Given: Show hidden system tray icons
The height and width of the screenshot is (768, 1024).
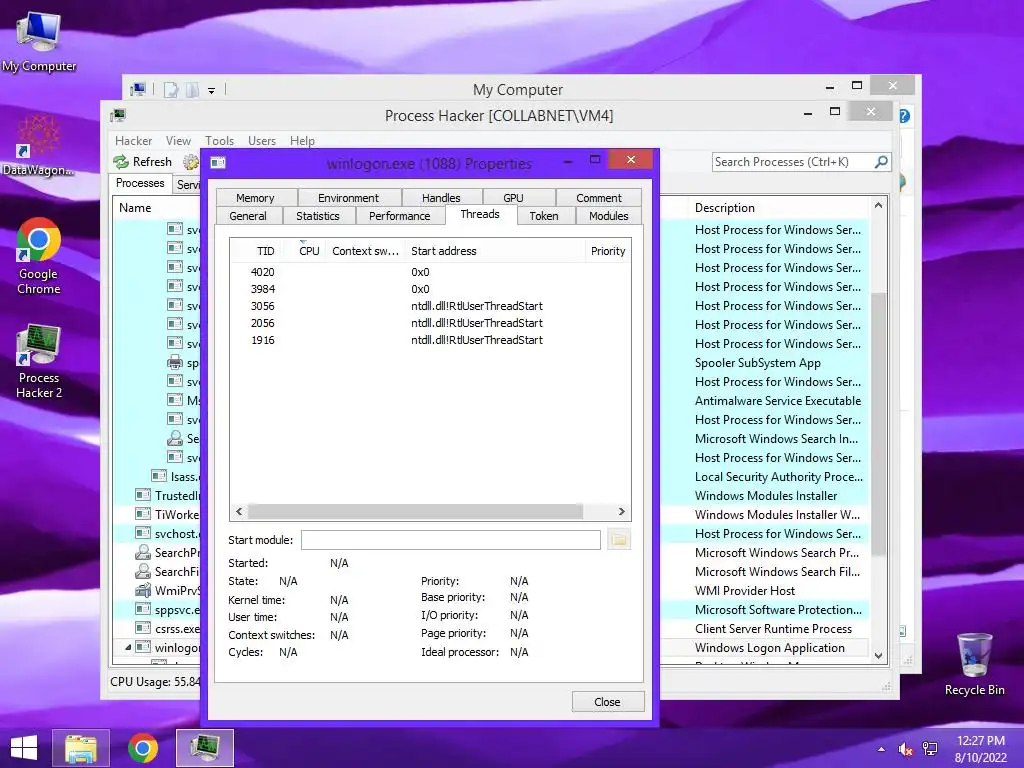Looking at the screenshot, I should (882, 749).
